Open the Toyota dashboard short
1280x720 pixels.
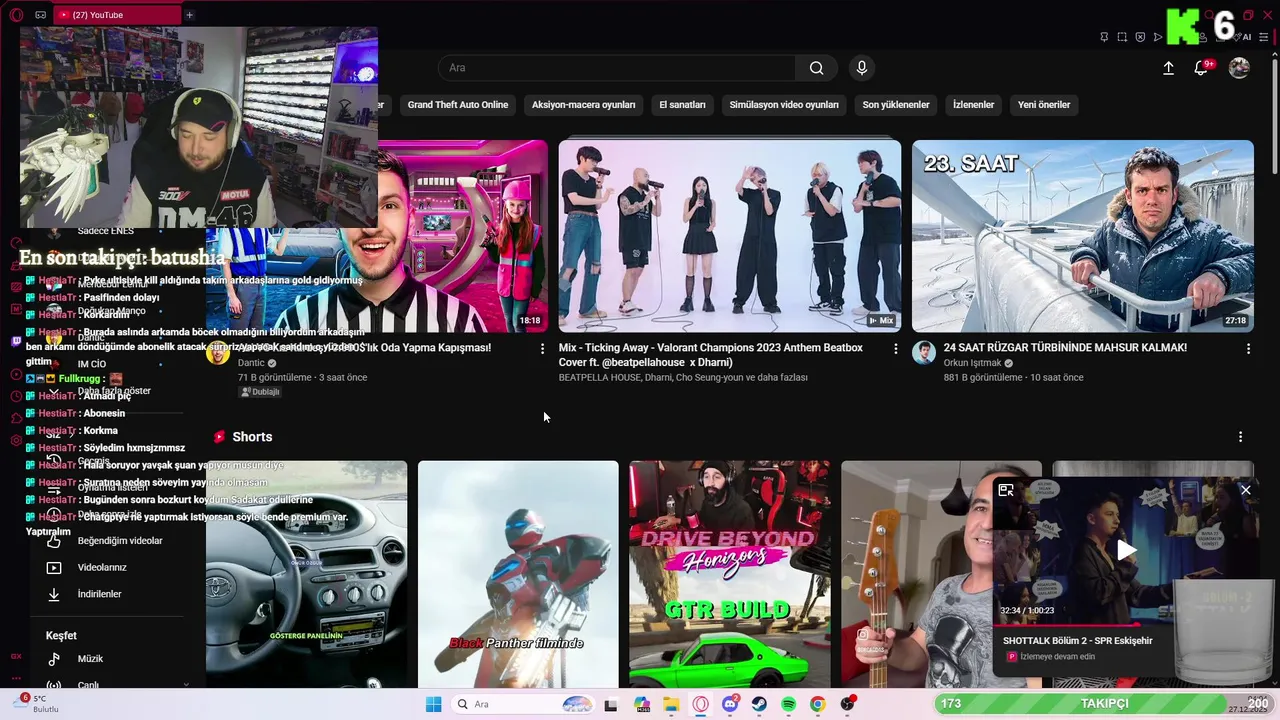point(307,574)
